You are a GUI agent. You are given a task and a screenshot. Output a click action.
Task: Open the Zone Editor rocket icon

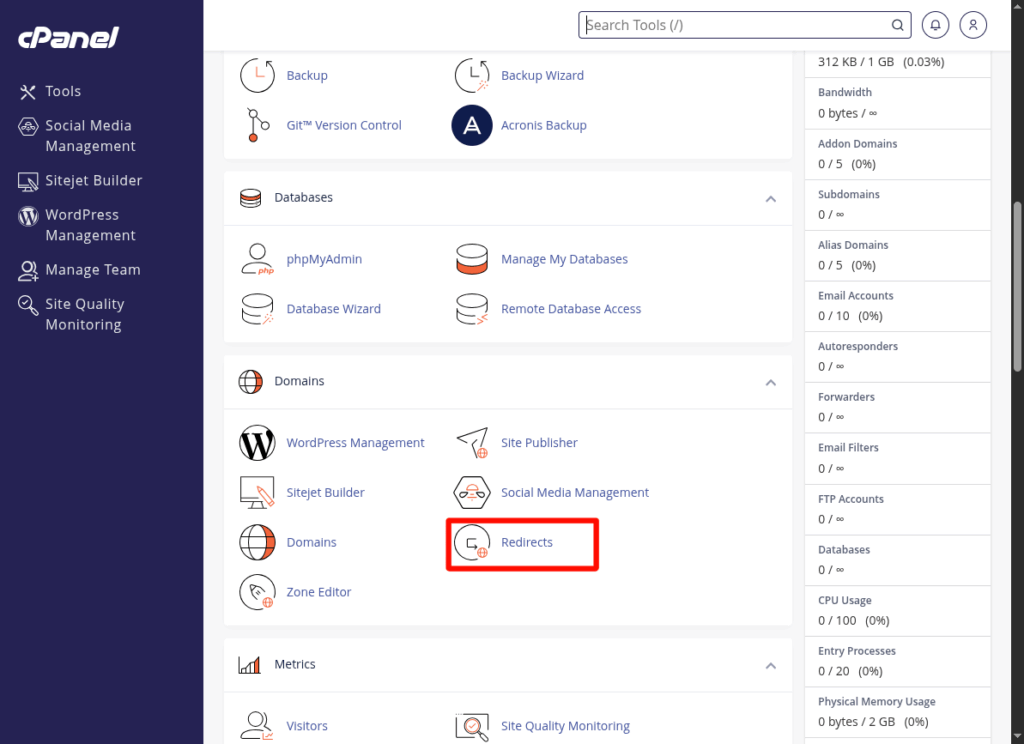(x=257, y=592)
